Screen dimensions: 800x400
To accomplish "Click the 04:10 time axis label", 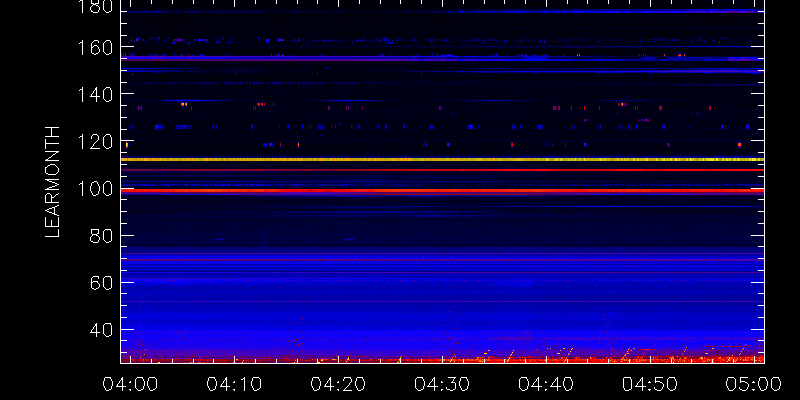I will tap(234, 384).
